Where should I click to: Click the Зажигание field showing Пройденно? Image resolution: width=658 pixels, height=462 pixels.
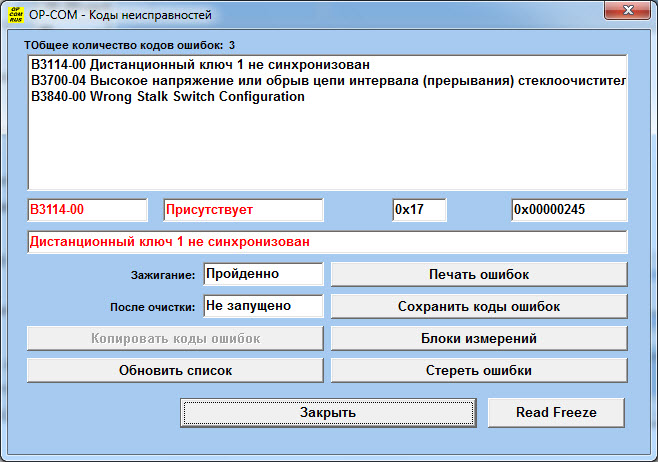(263, 274)
